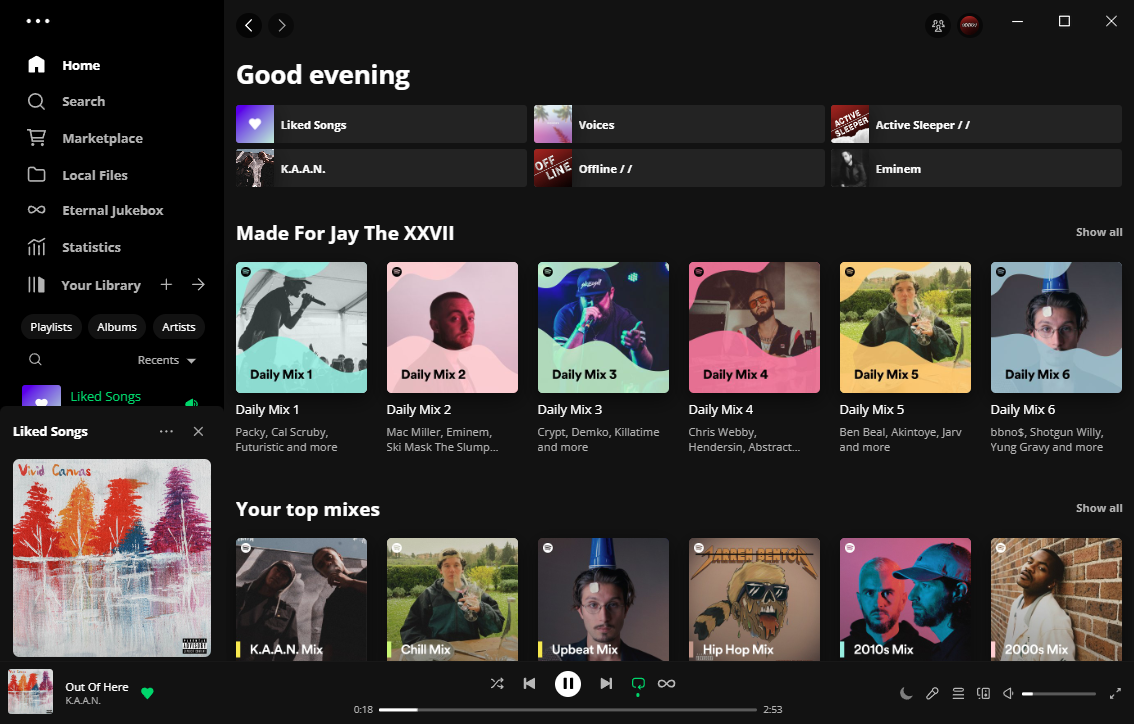Open the Statistics page

[x=74, y=247]
